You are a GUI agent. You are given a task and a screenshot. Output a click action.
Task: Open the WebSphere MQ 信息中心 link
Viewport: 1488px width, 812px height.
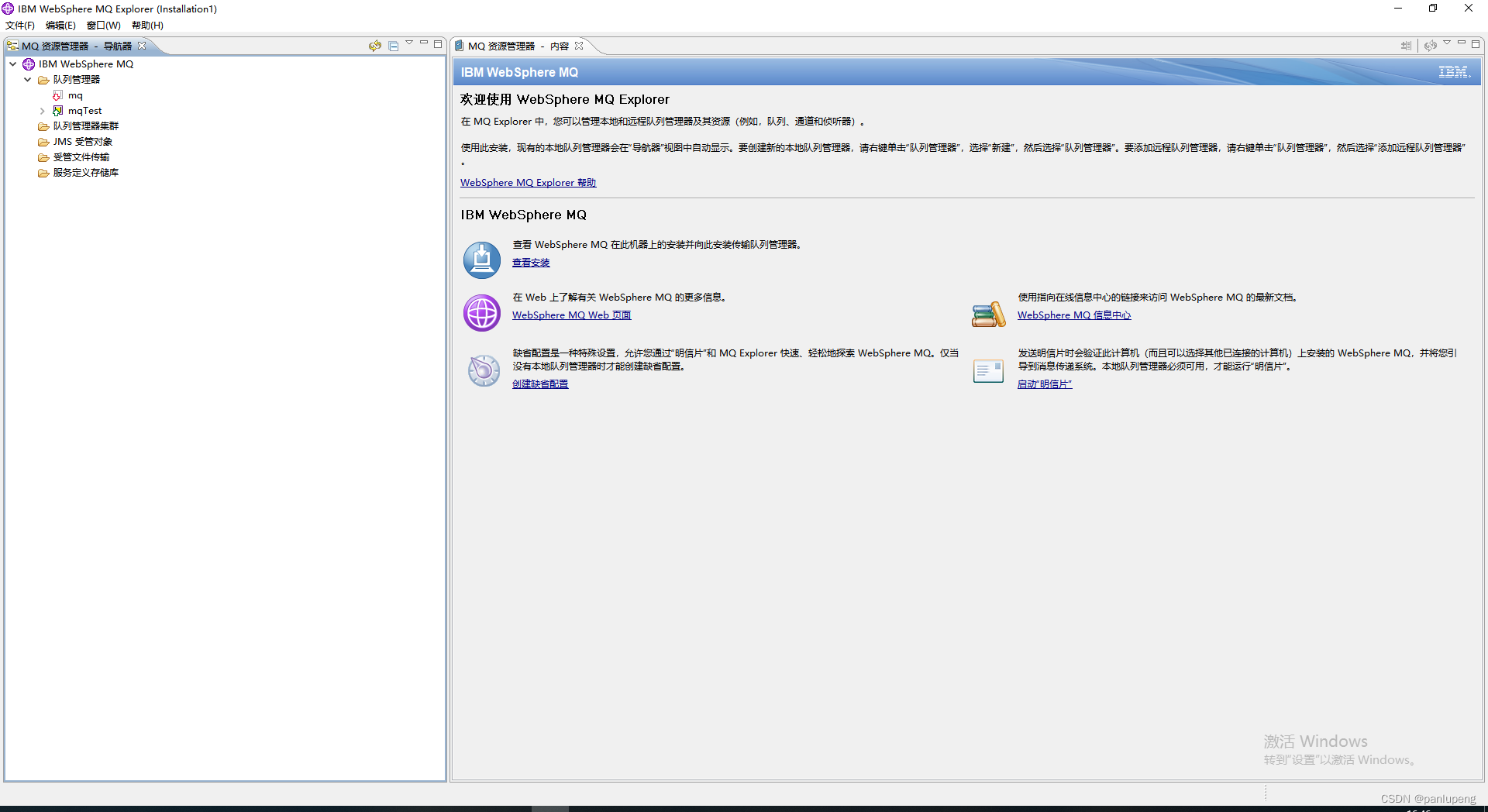(x=1074, y=315)
